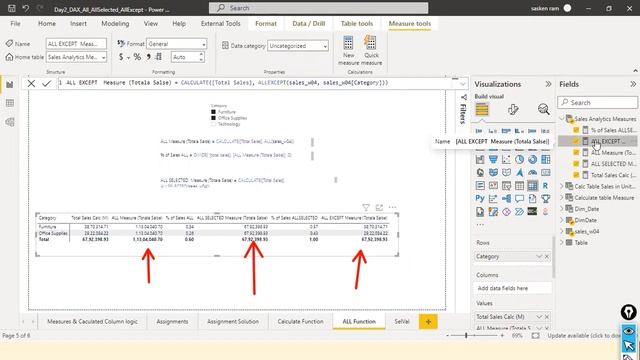The width and height of the screenshot is (640, 360).
Task: Choose the Azure map visual
Action: pyautogui.click(x=519, y=172)
